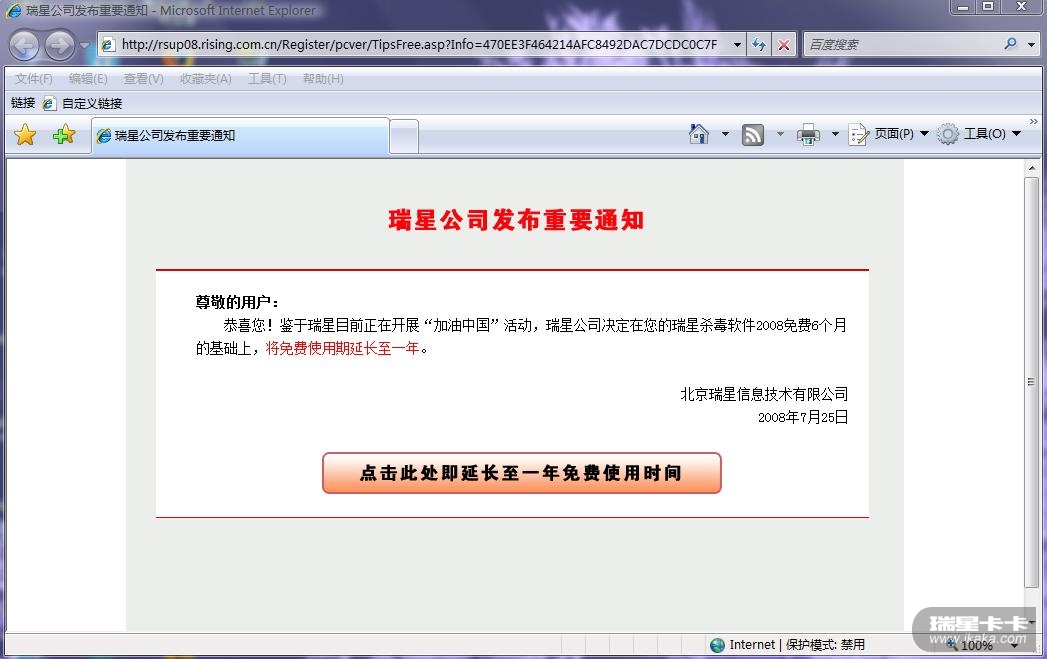Click the 百度搜索 search box
Viewport: 1047px width, 659px height.
pyautogui.click(x=901, y=45)
